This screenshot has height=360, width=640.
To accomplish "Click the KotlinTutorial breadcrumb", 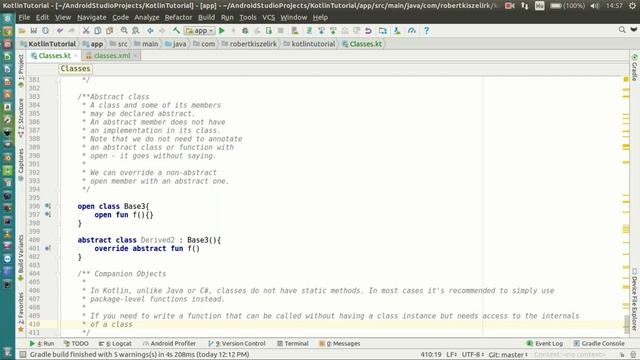I will click(48, 44).
